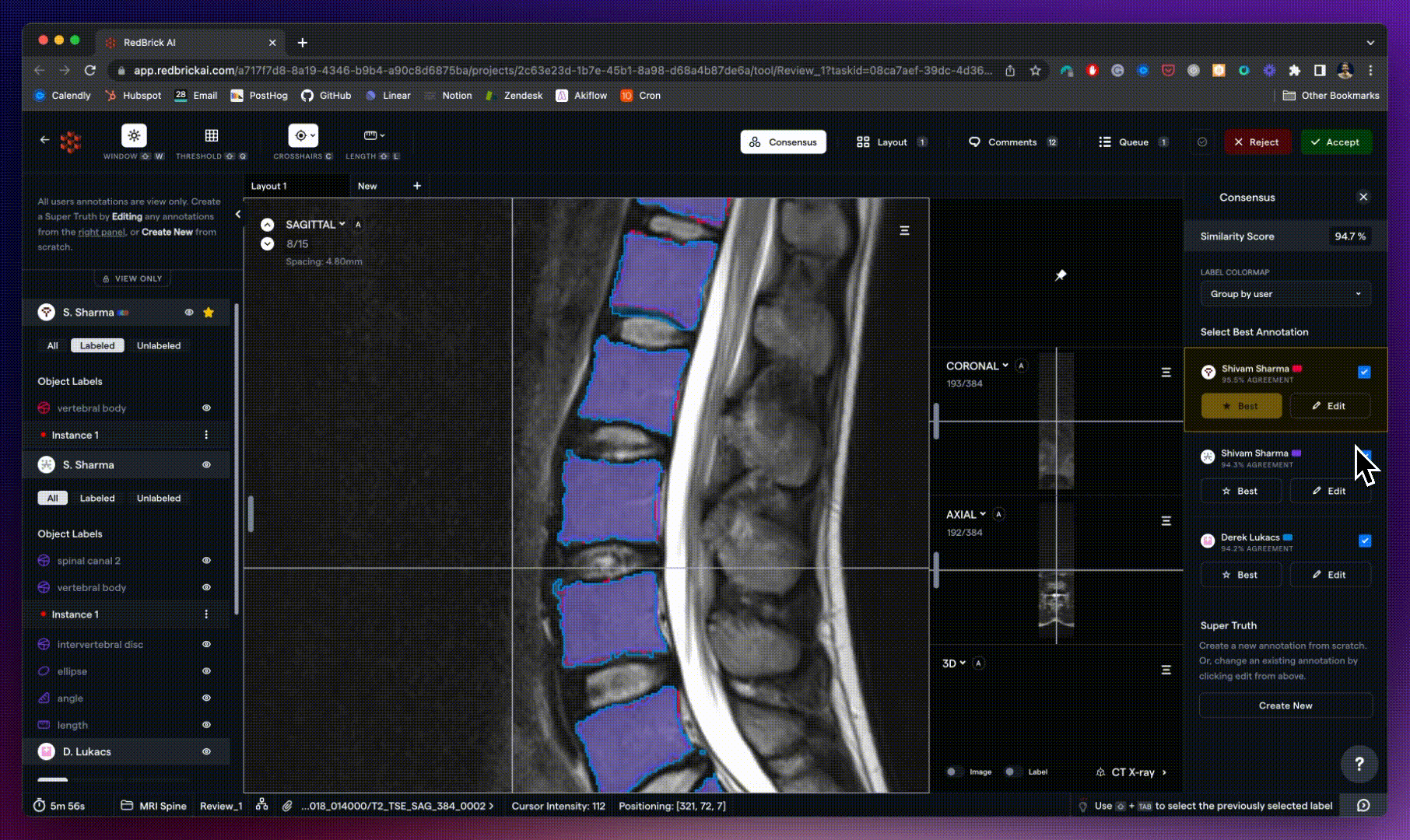Select the Window level tool
This screenshot has height=840, width=1410.
coord(134,136)
